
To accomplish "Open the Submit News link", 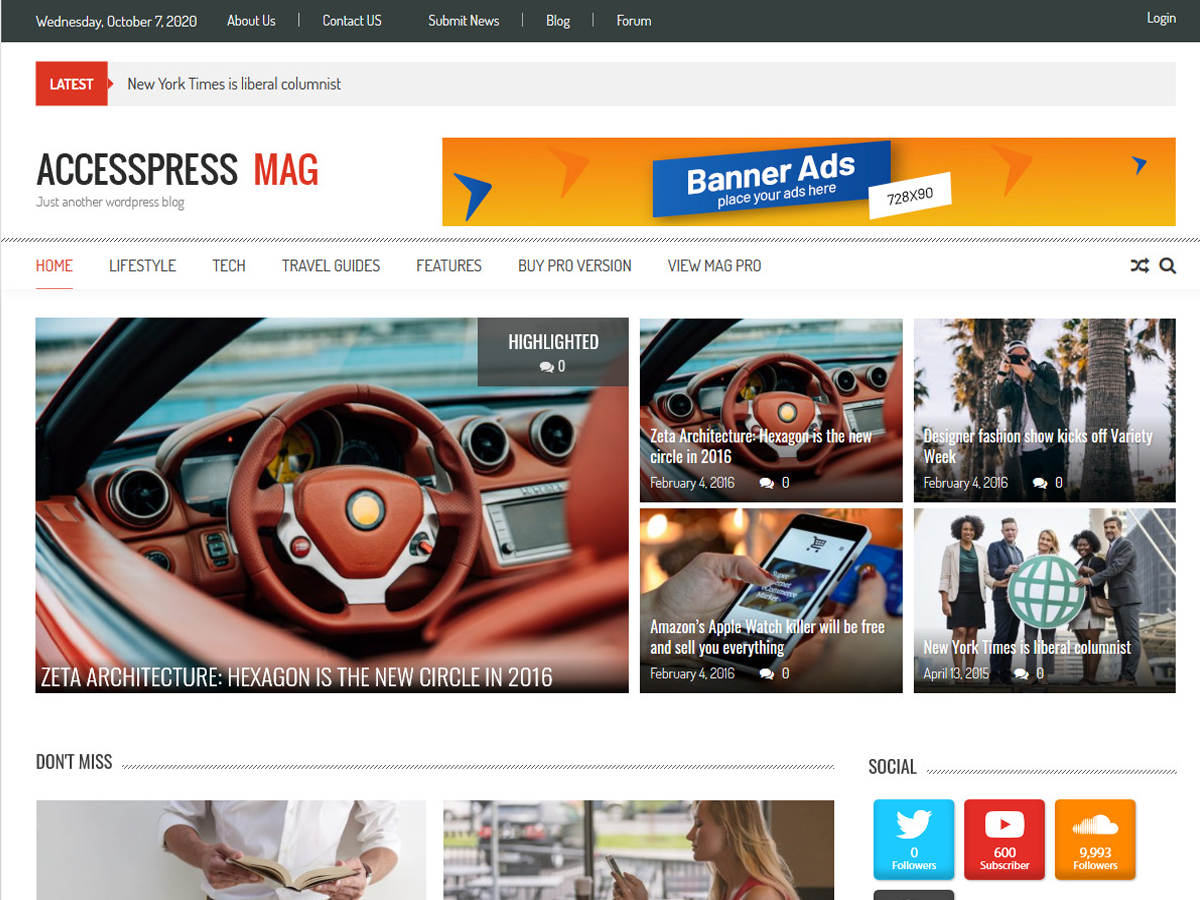I will (x=463, y=21).
